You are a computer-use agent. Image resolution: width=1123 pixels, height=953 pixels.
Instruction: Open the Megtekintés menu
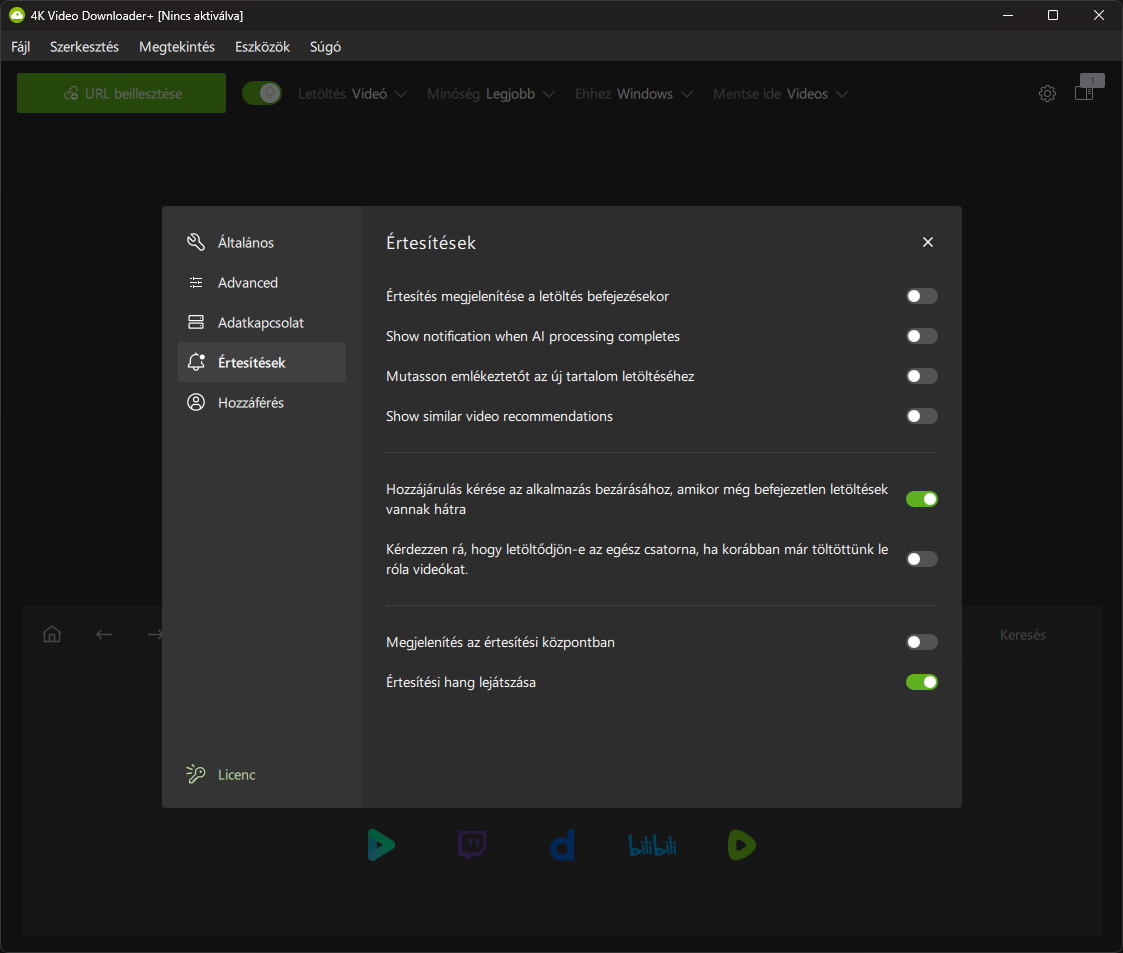tap(177, 47)
